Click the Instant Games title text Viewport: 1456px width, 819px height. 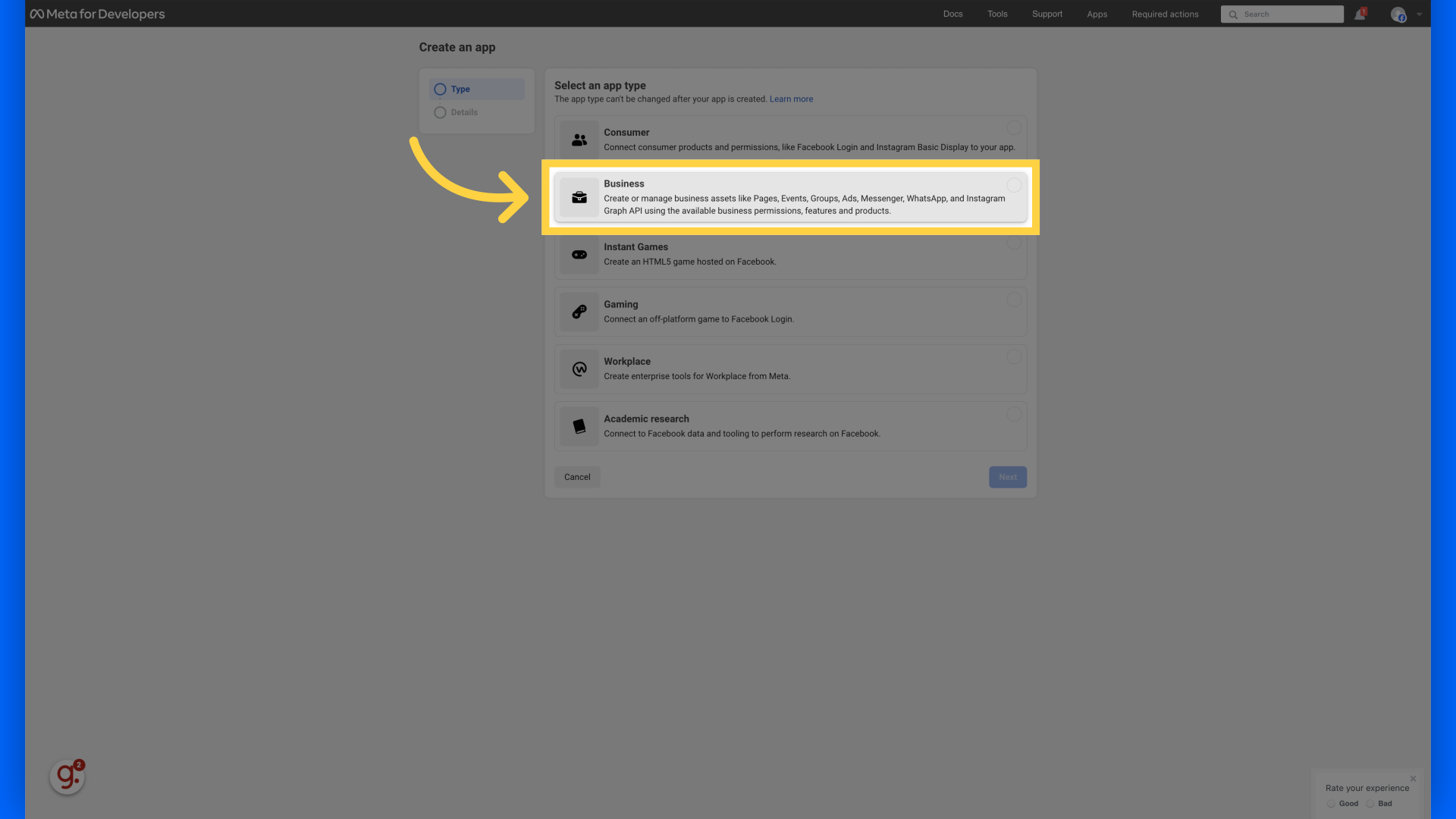pyautogui.click(x=635, y=247)
